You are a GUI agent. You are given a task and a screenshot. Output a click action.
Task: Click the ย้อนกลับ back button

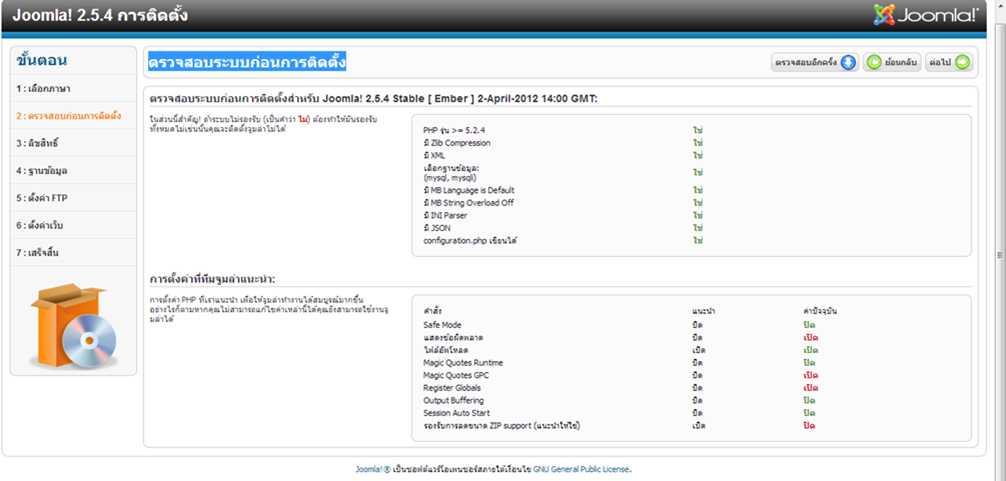tap(892, 62)
